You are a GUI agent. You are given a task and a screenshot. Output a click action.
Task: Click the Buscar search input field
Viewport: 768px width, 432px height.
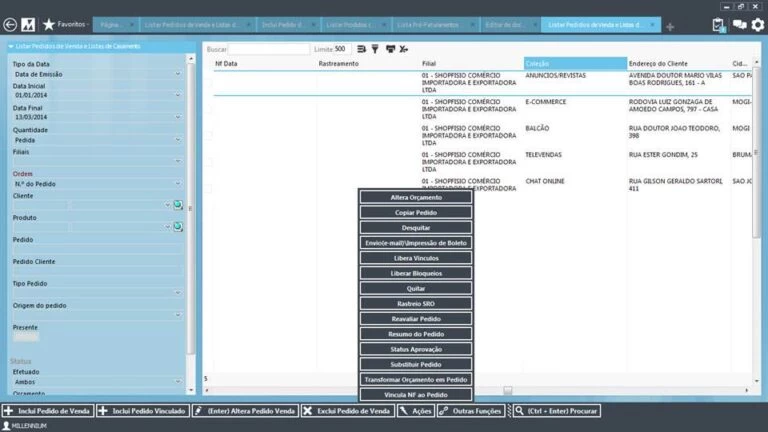tap(268, 48)
